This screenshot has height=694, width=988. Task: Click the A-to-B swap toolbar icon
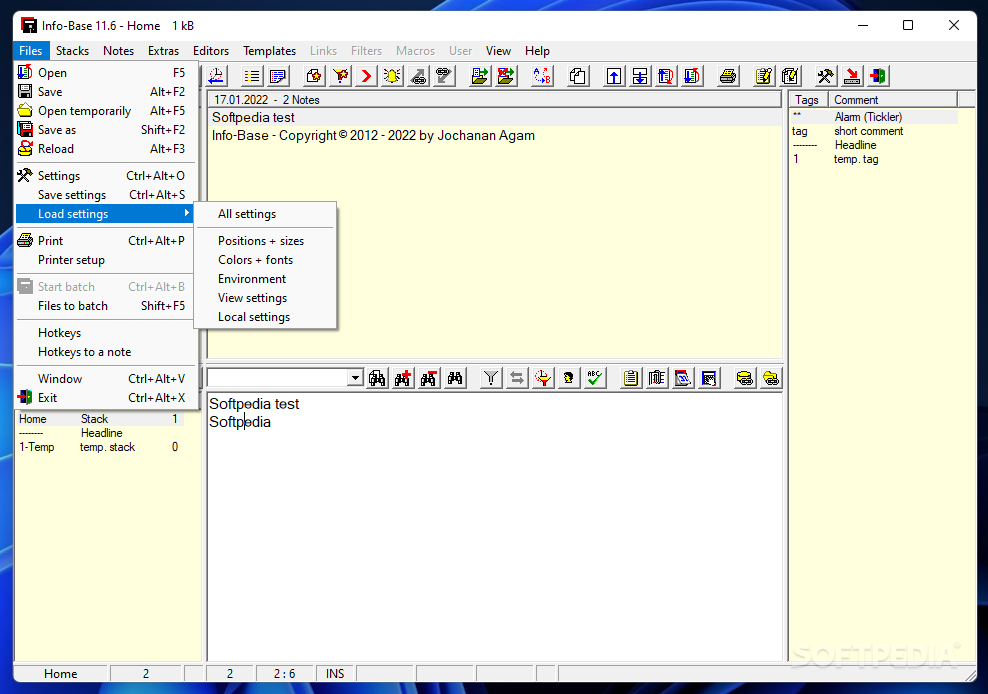coord(542,76)
